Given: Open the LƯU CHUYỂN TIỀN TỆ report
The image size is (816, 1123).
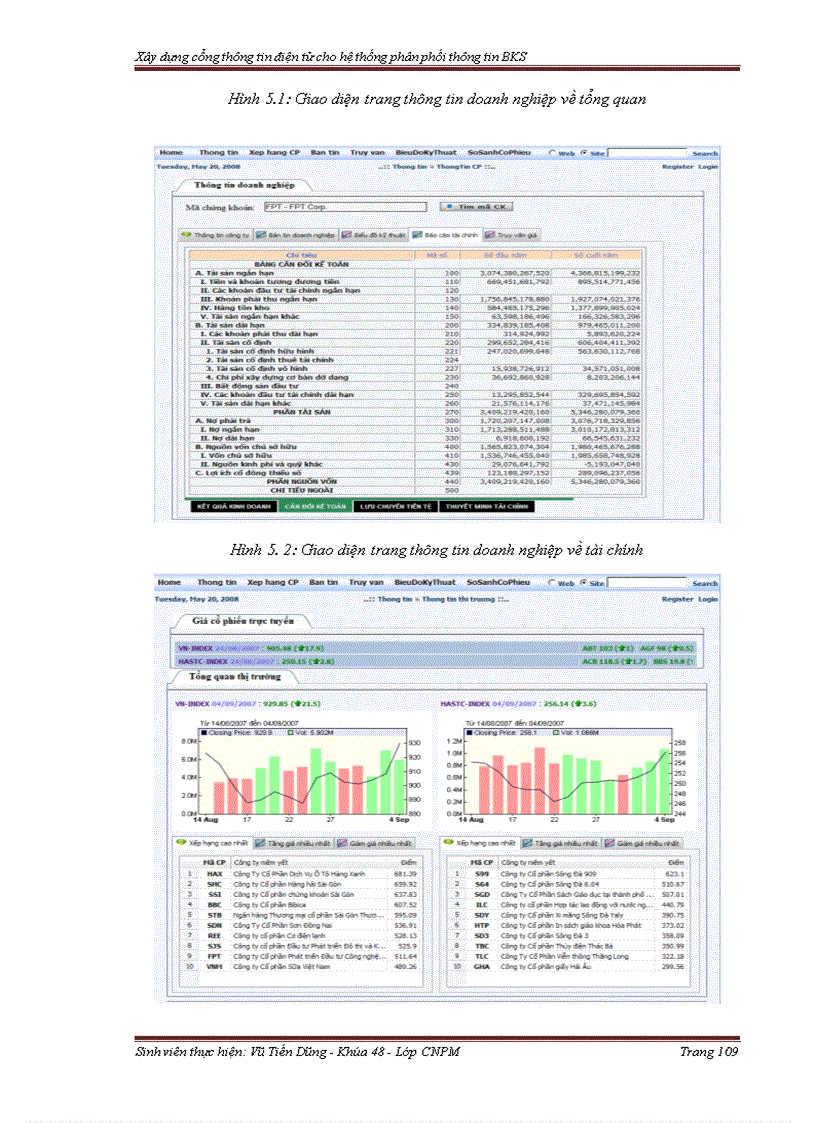Looking at the screenshot, I should pos(396,506).
